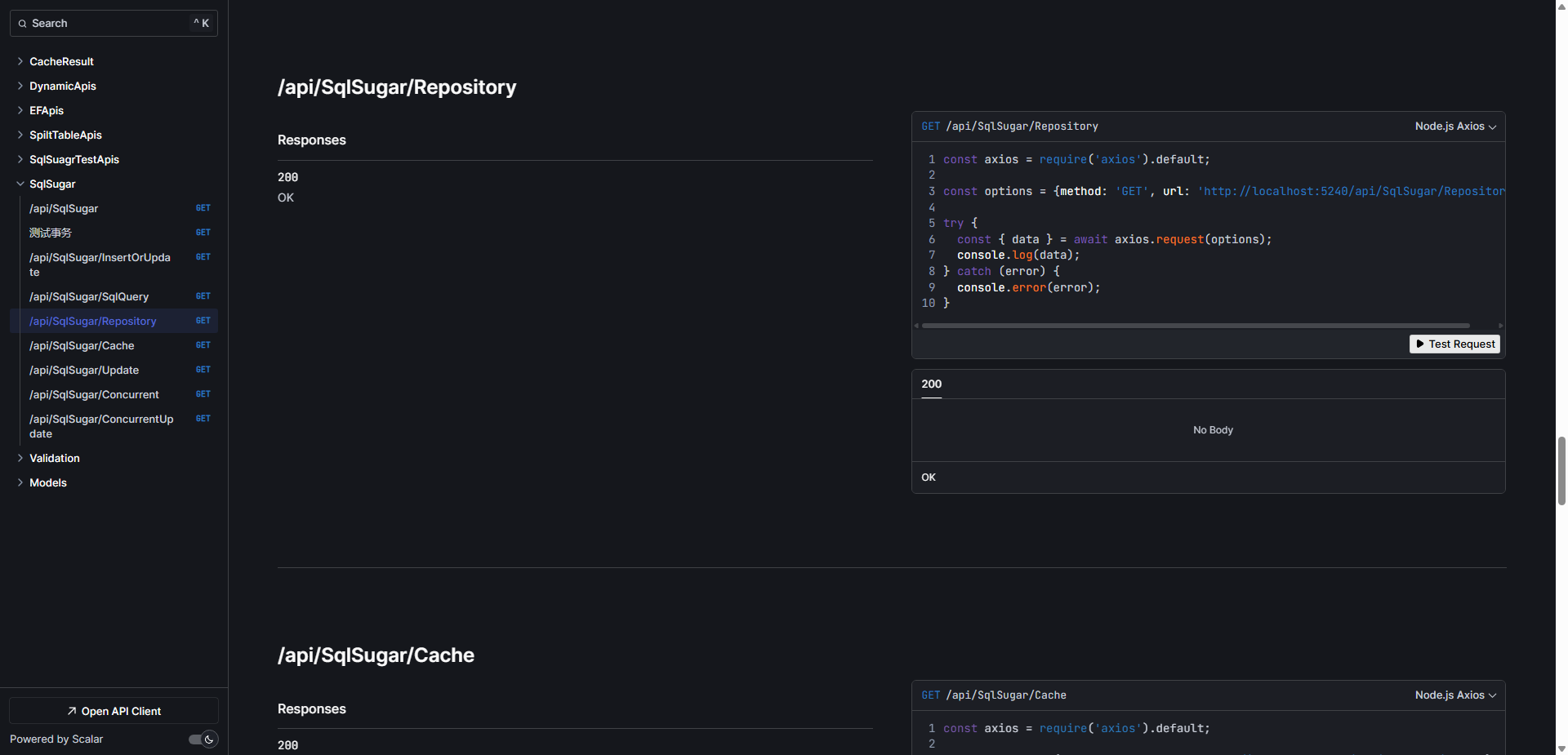Open Node.js Axios dropdown for Repository
The width and height of the screenshot is (1568, 755).
[1455, 126]
